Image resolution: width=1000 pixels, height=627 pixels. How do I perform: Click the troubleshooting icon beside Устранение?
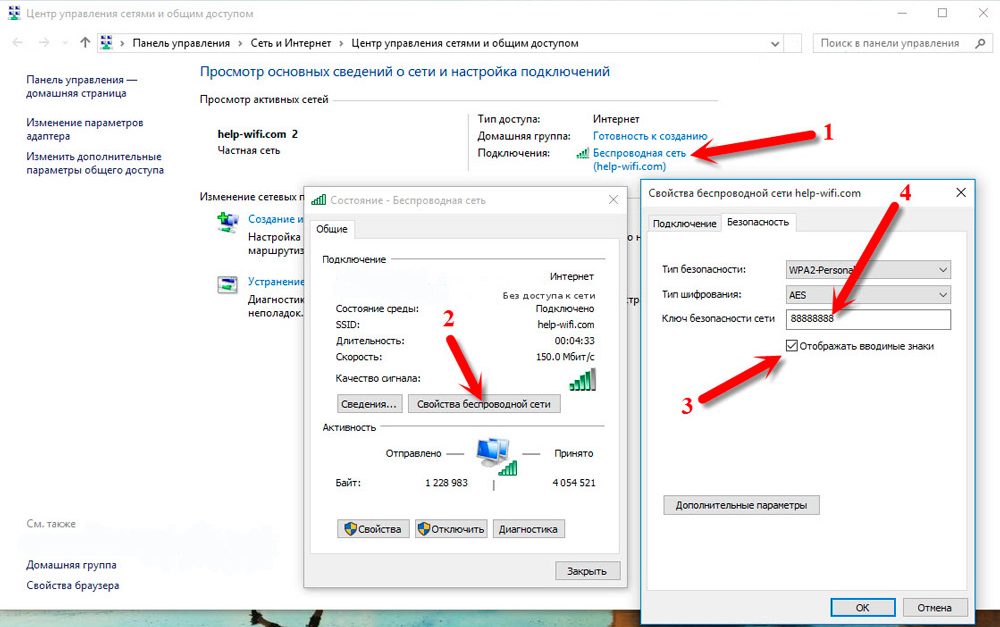click(227, 284)
